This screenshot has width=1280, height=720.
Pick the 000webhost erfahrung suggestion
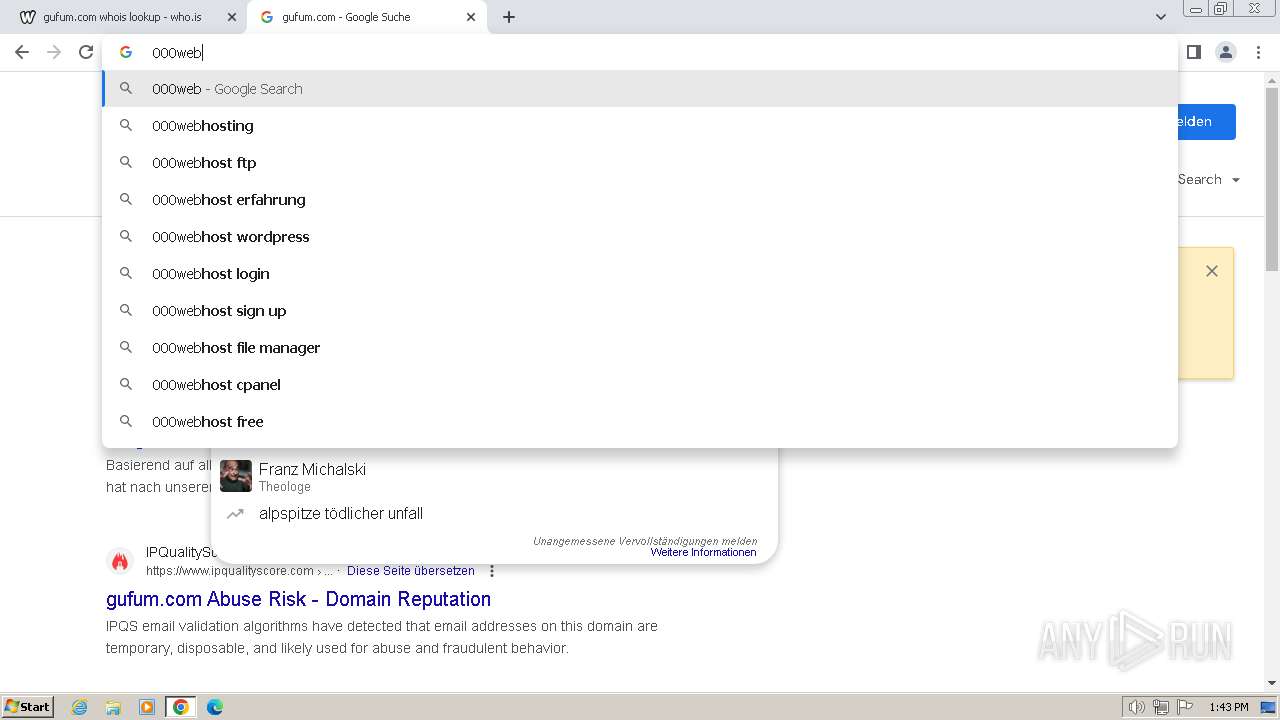(640, 200)
